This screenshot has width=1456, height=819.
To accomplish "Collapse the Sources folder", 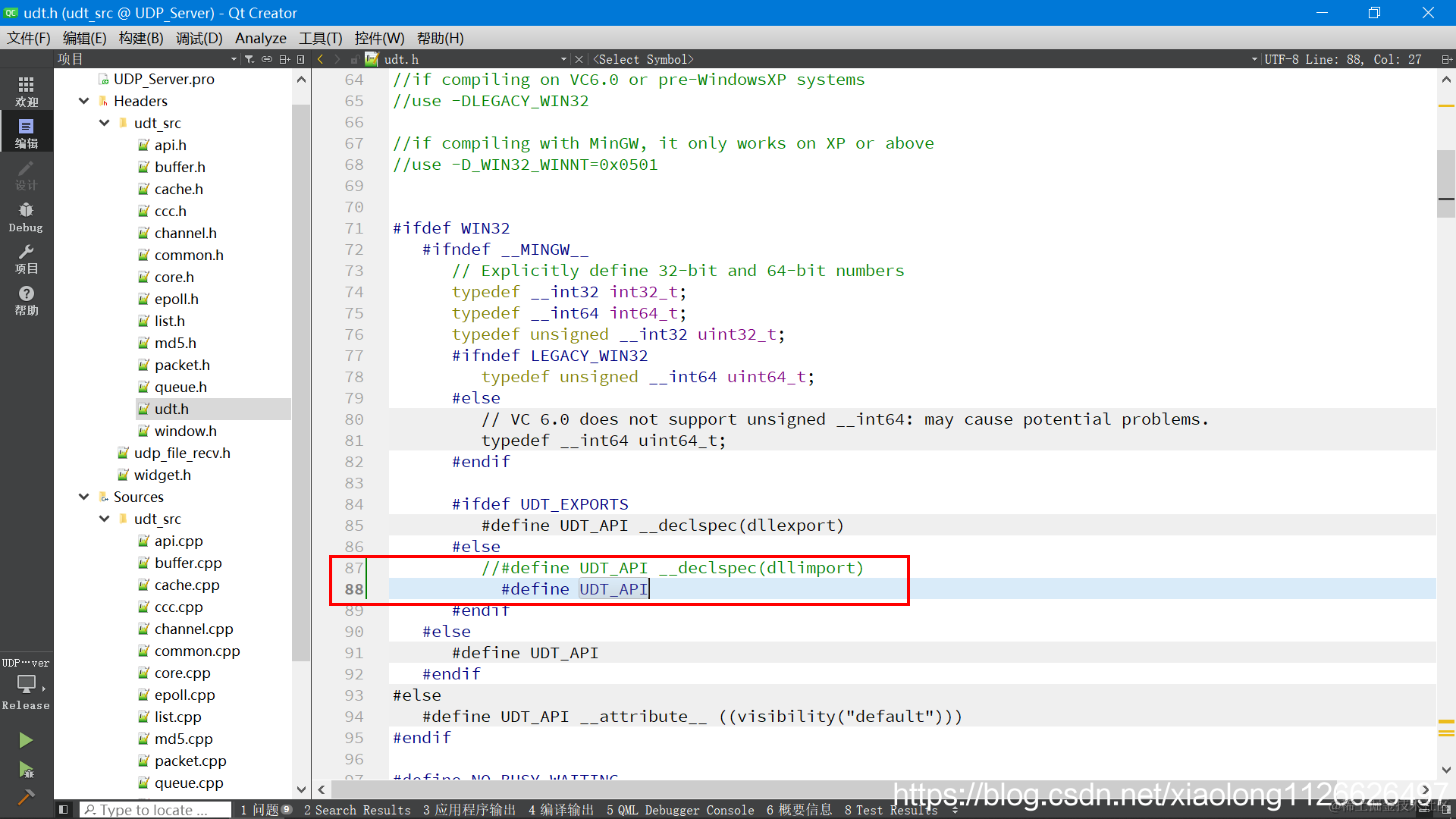I will point(84,497).
